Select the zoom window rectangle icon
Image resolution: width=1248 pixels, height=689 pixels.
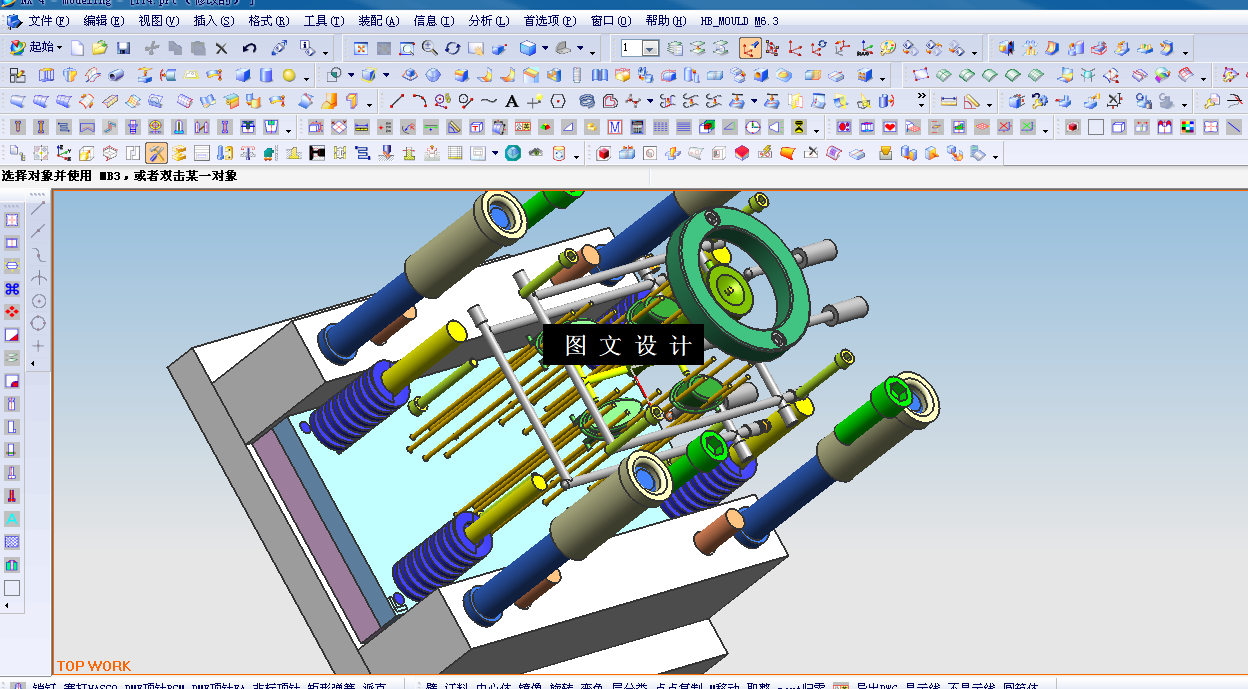[407, 48]
